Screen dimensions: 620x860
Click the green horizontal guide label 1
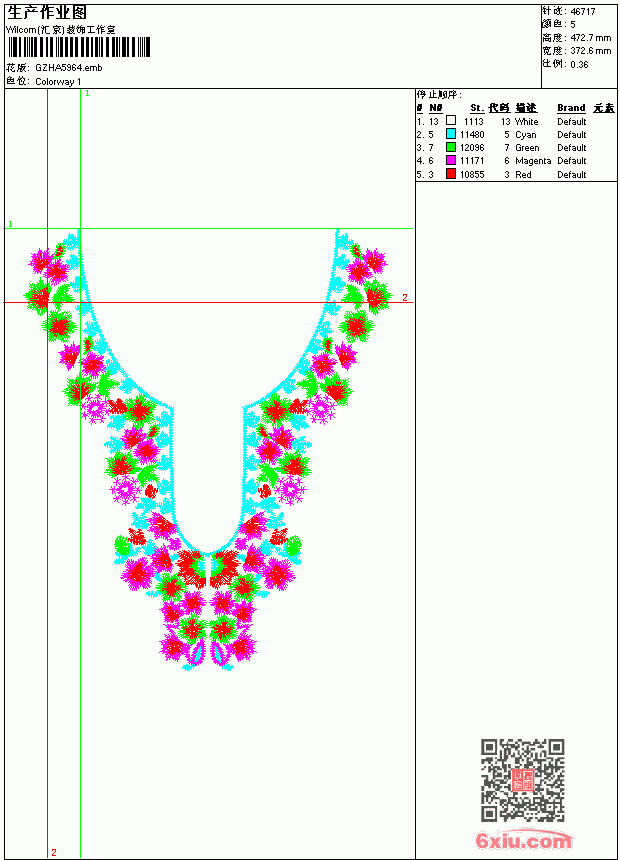pos(10,224)
